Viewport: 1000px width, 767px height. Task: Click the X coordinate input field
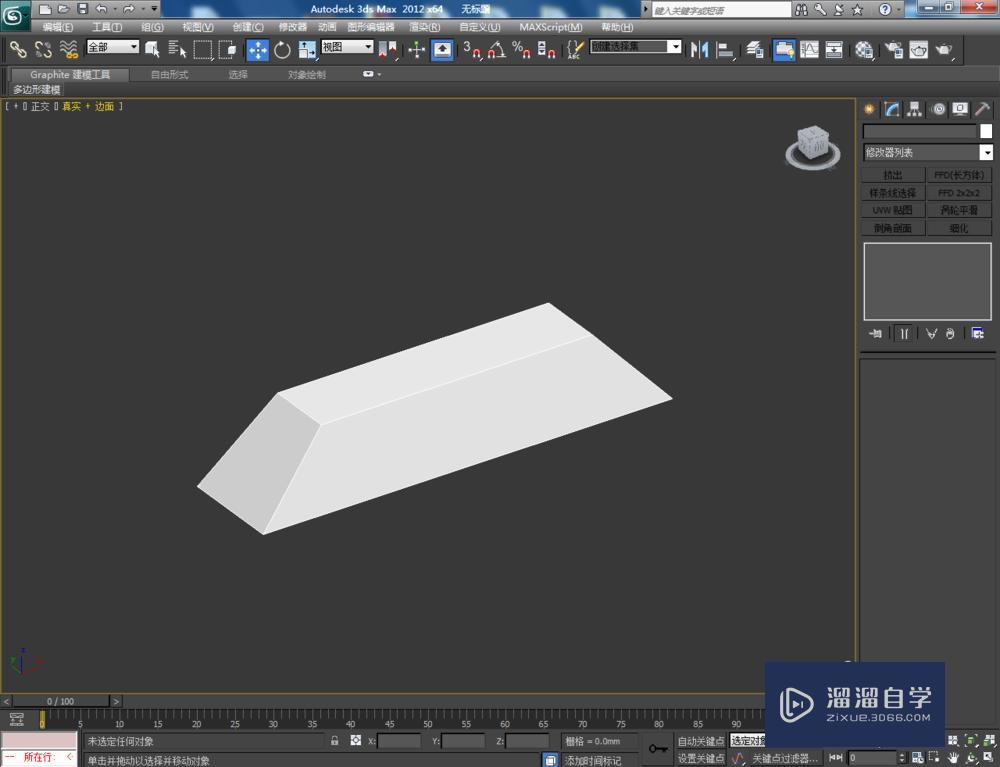point(399,741)
